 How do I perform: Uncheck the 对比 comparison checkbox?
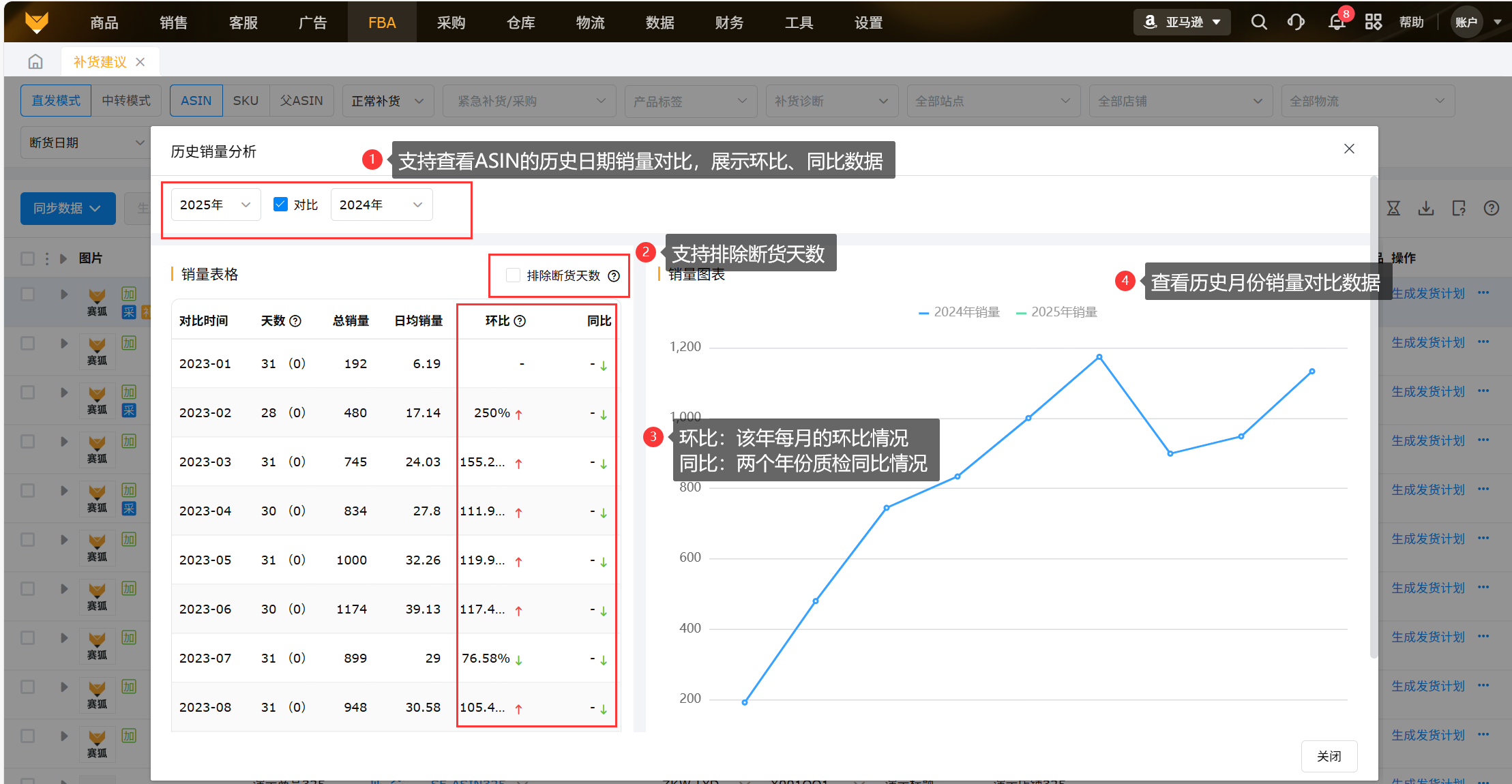point(280,205)
